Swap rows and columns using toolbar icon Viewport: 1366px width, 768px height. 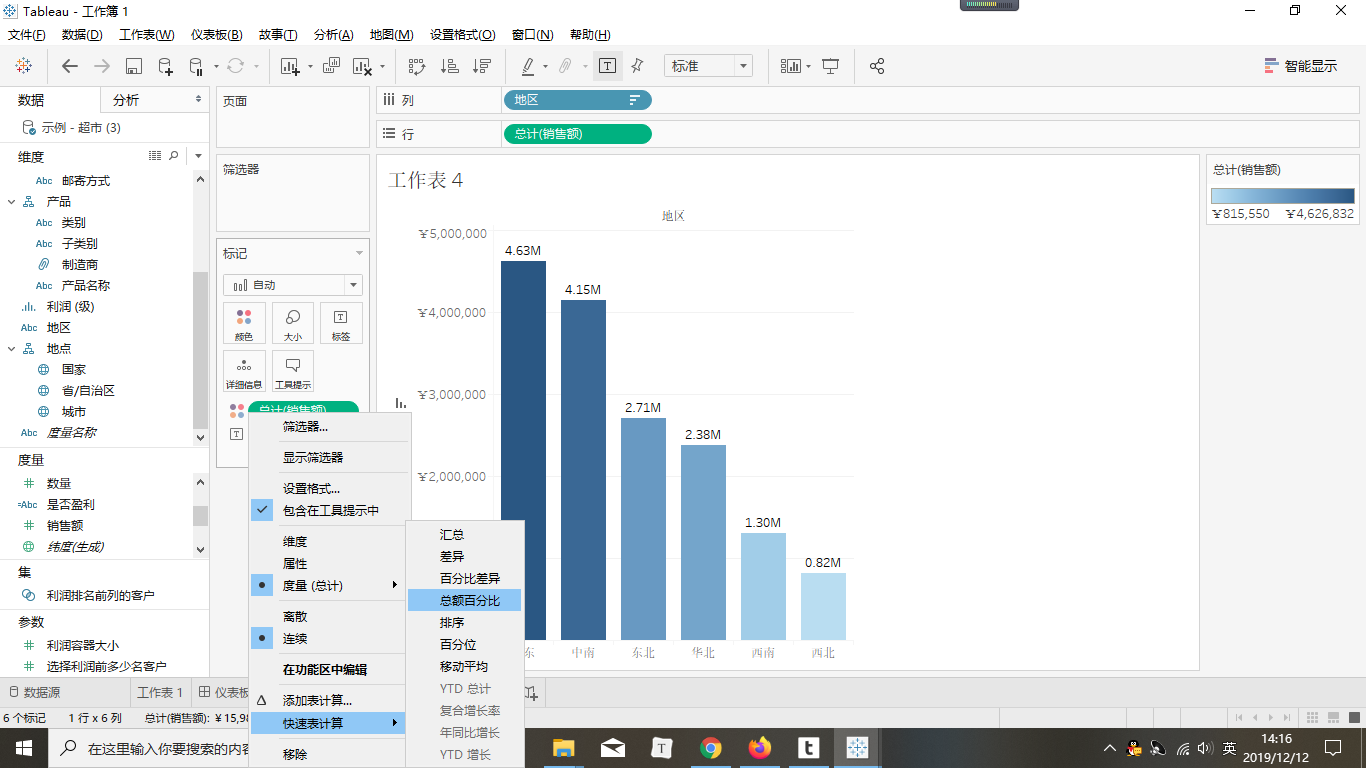click(x=417, y=66)
